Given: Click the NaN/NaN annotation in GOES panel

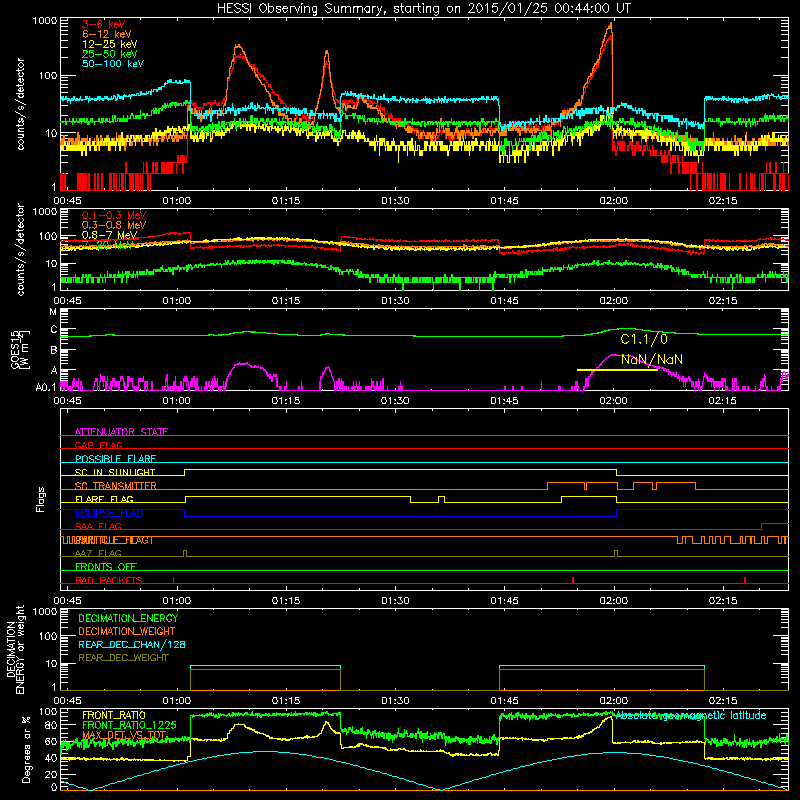Looking at the screenshot, I should (652, 360).
